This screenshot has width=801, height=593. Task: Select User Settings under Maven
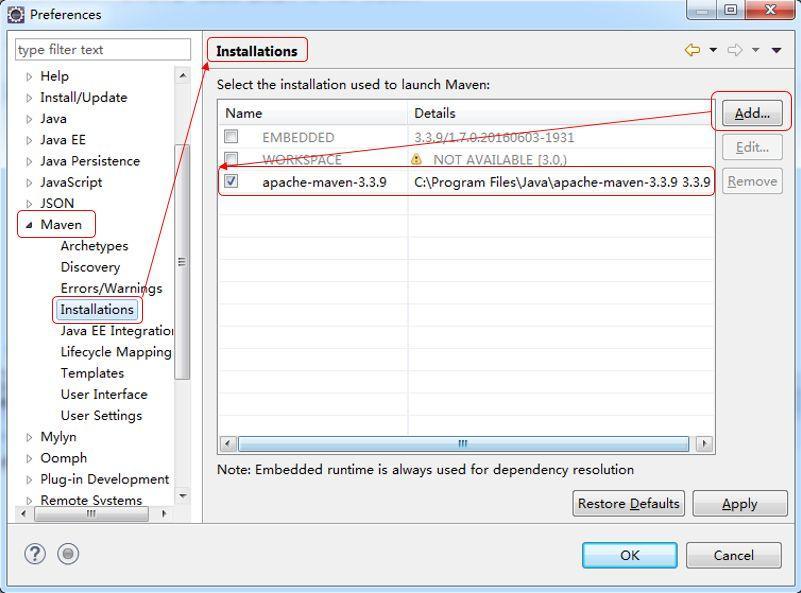101,416
